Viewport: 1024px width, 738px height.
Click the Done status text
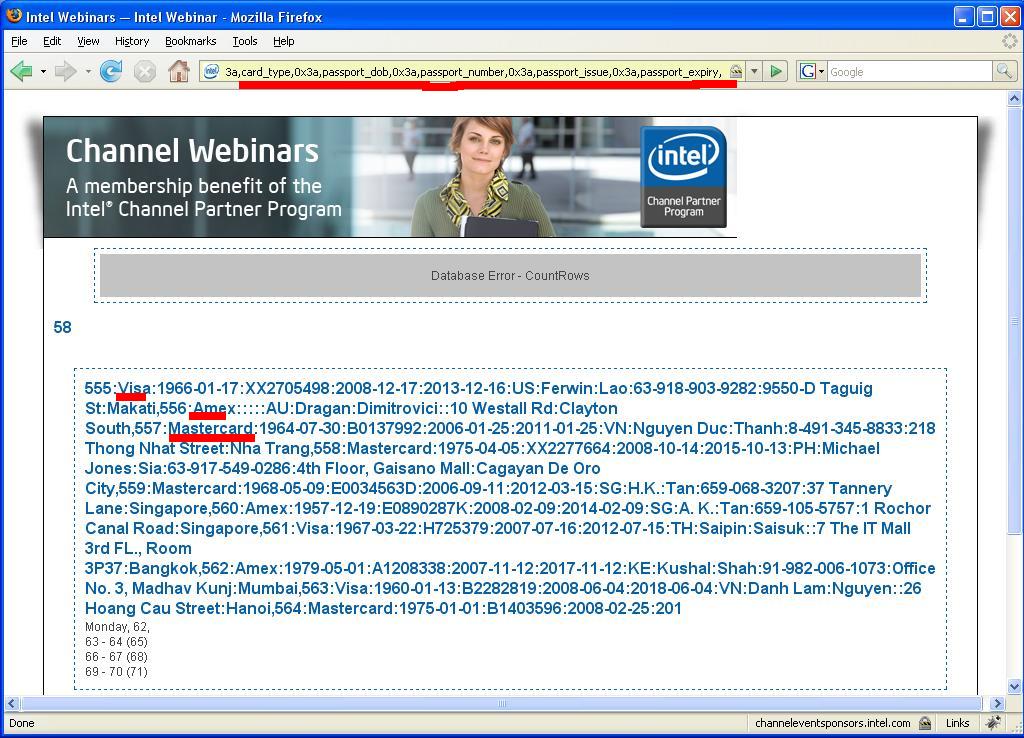tap(22, 723)
